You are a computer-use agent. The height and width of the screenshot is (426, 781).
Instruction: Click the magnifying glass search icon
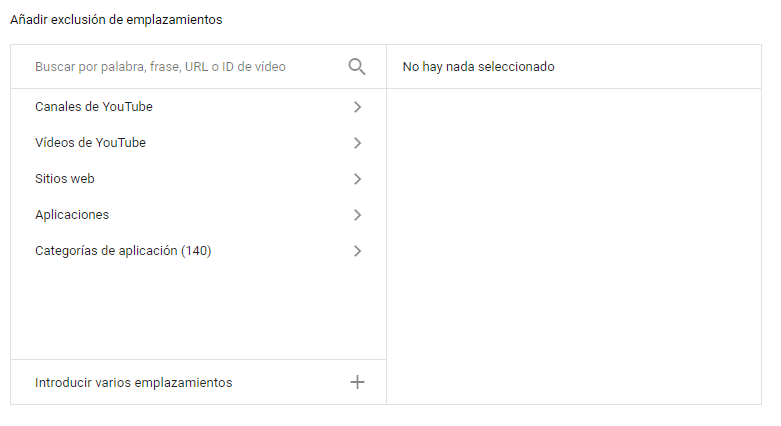pos(357,66)
